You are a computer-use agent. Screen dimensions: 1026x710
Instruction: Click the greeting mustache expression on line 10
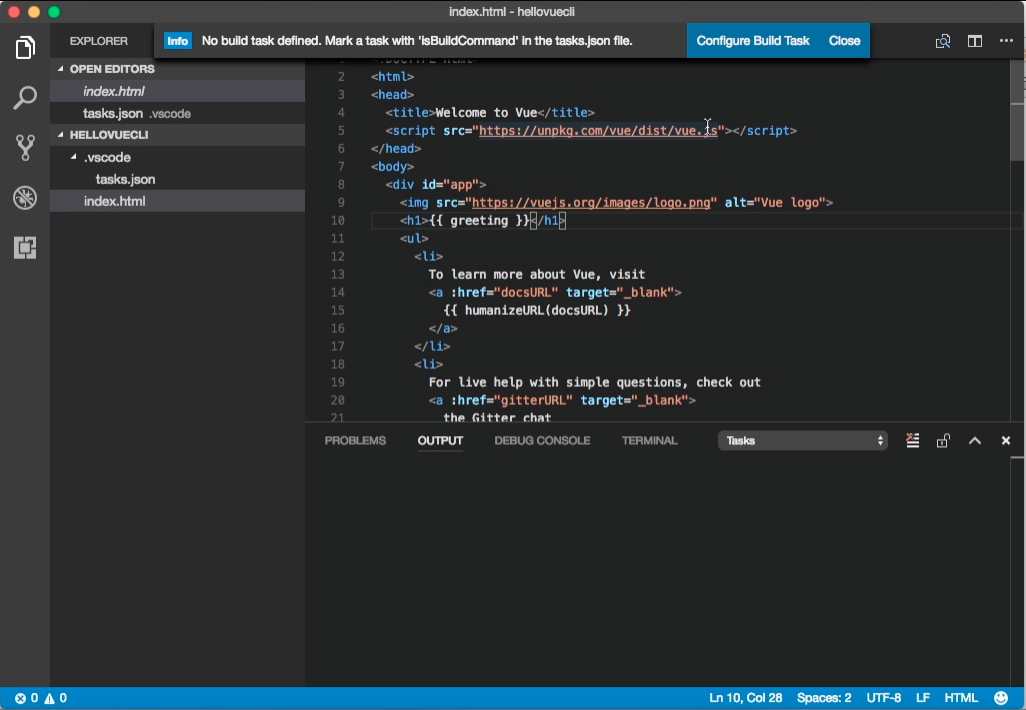479,221
